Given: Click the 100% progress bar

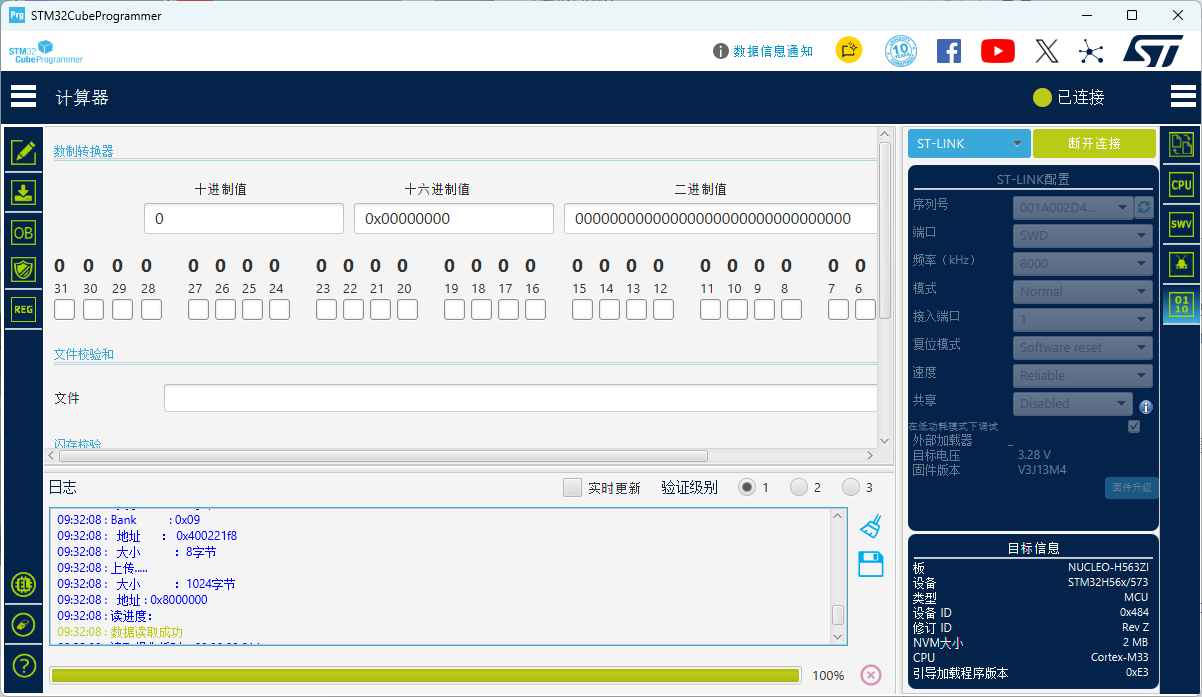Looking at the screenshot, I should (425, 675).
